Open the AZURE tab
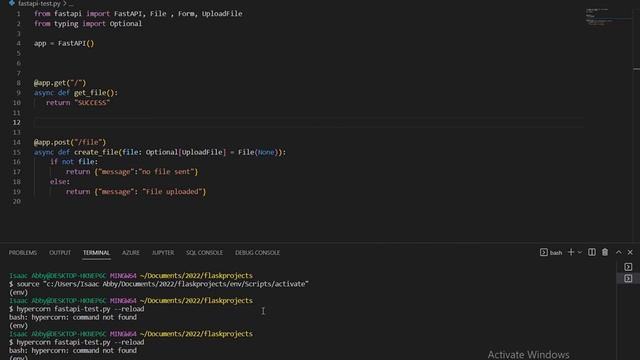640x360 pixels. tap(131, 253)
